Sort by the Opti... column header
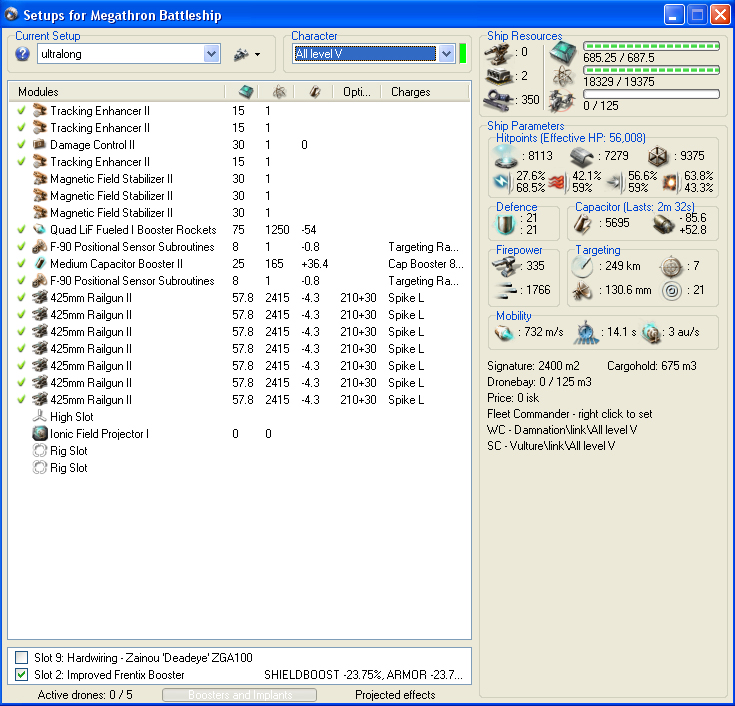The height and width of the screenshot is (706, 735). [357, 92]
